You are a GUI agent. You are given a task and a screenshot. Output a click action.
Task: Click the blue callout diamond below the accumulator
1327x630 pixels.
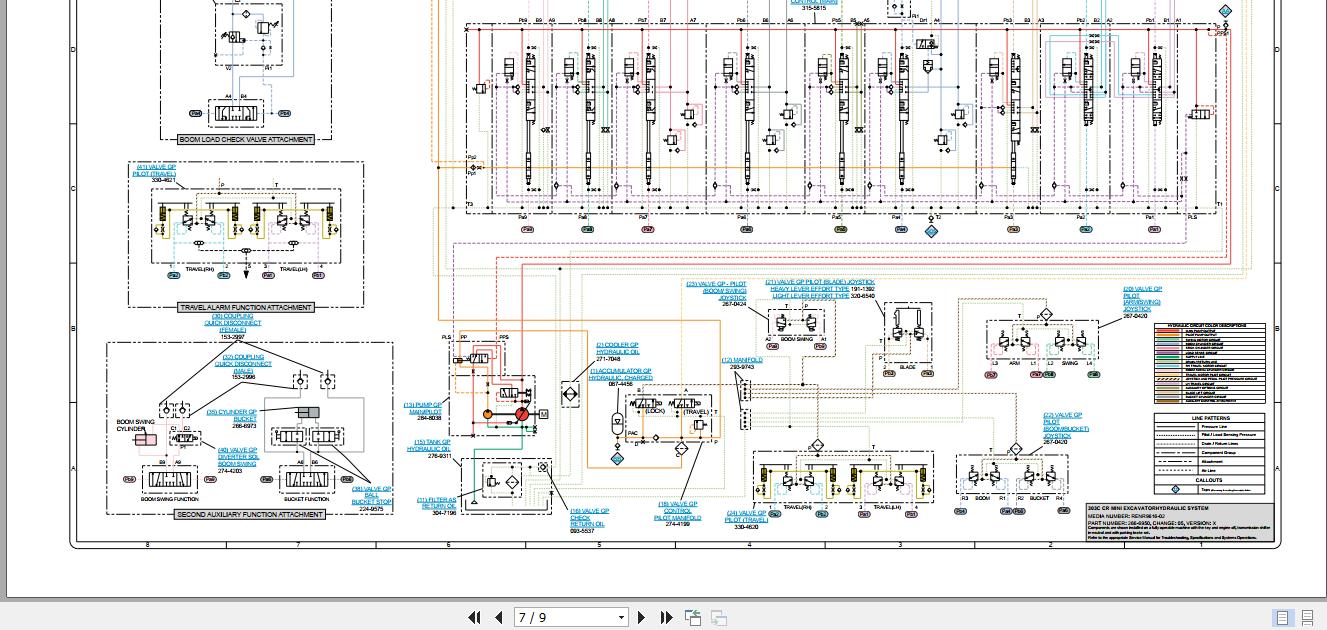click(x=617, y=459)
